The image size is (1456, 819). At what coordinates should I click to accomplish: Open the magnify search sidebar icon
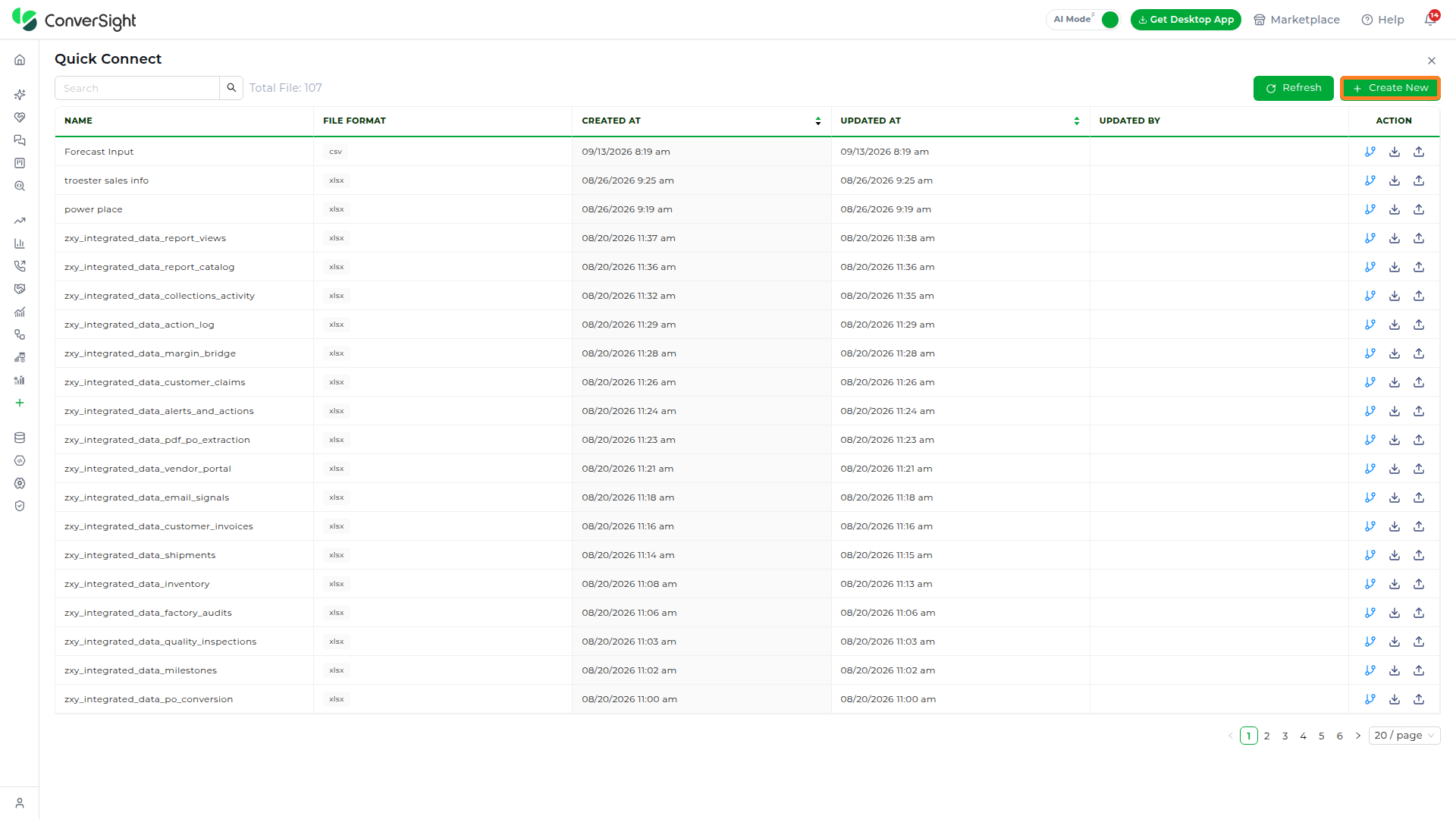click(20, 186)
